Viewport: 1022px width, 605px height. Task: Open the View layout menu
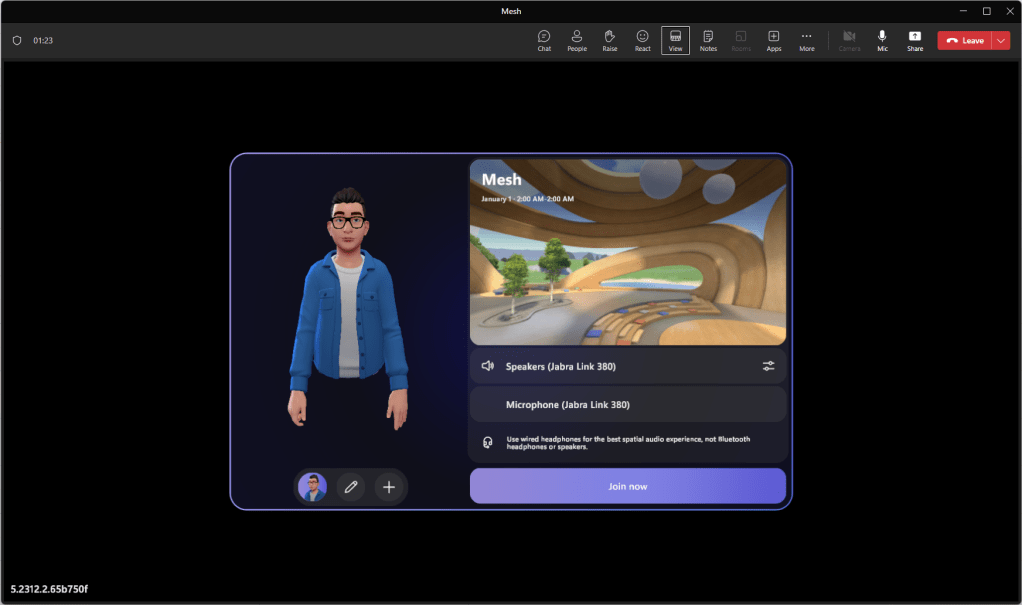(x=675, y=40)
